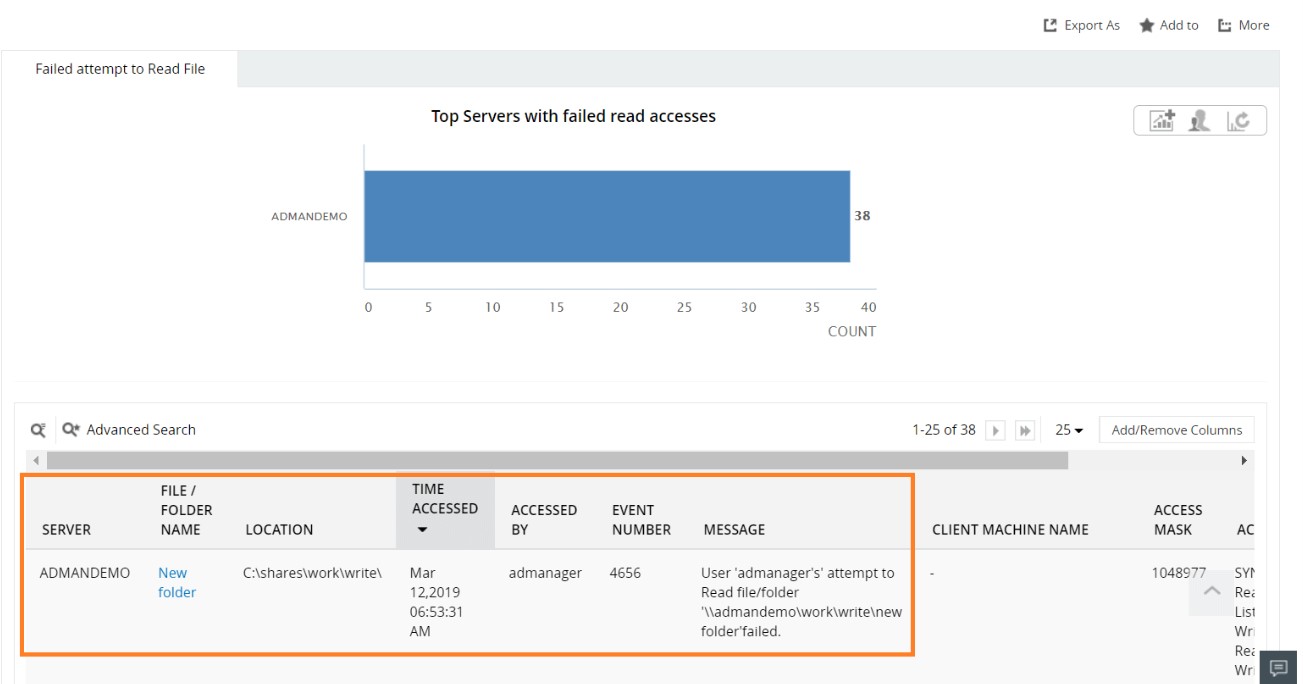Select the add chart to dashboard icon

click(x=1160, y=119)
